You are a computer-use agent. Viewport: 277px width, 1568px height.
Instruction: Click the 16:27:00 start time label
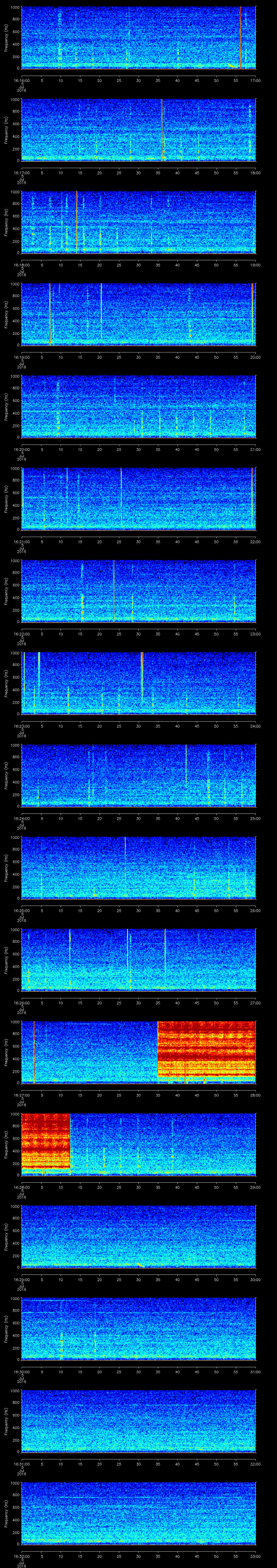[21, 1095]
